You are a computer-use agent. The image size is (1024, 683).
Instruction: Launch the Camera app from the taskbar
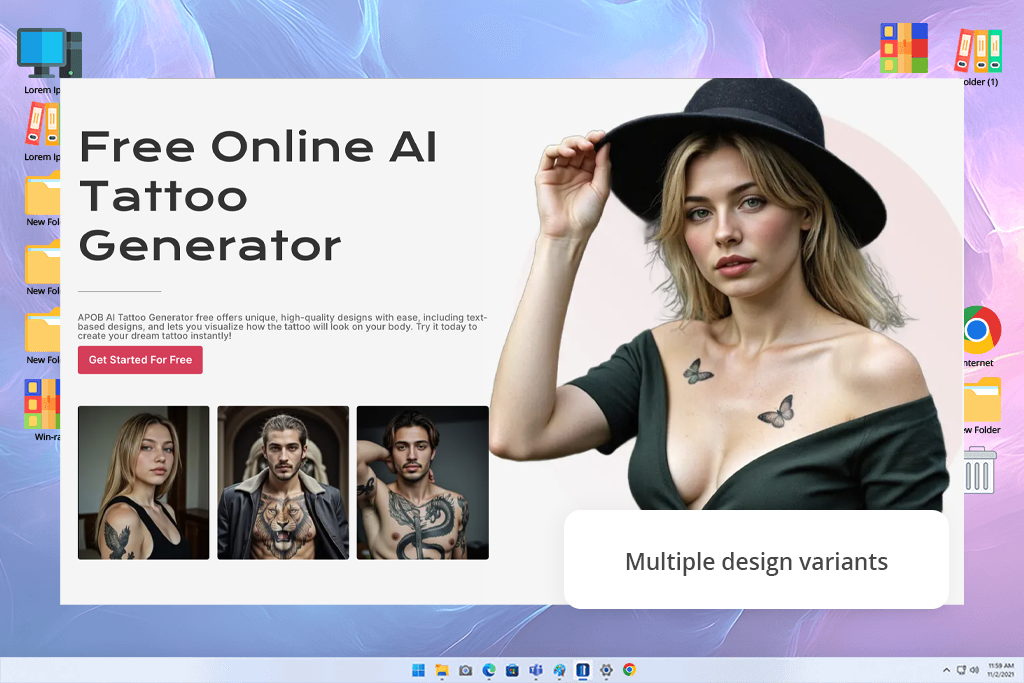pyautogui.click(x=466, y=670)
